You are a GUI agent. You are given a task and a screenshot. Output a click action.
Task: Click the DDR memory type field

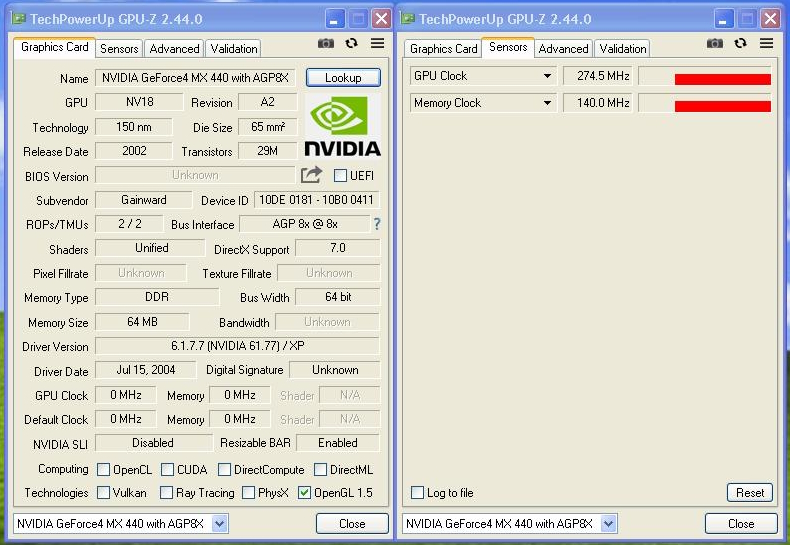pyautogui.click(x=157, y=297)
